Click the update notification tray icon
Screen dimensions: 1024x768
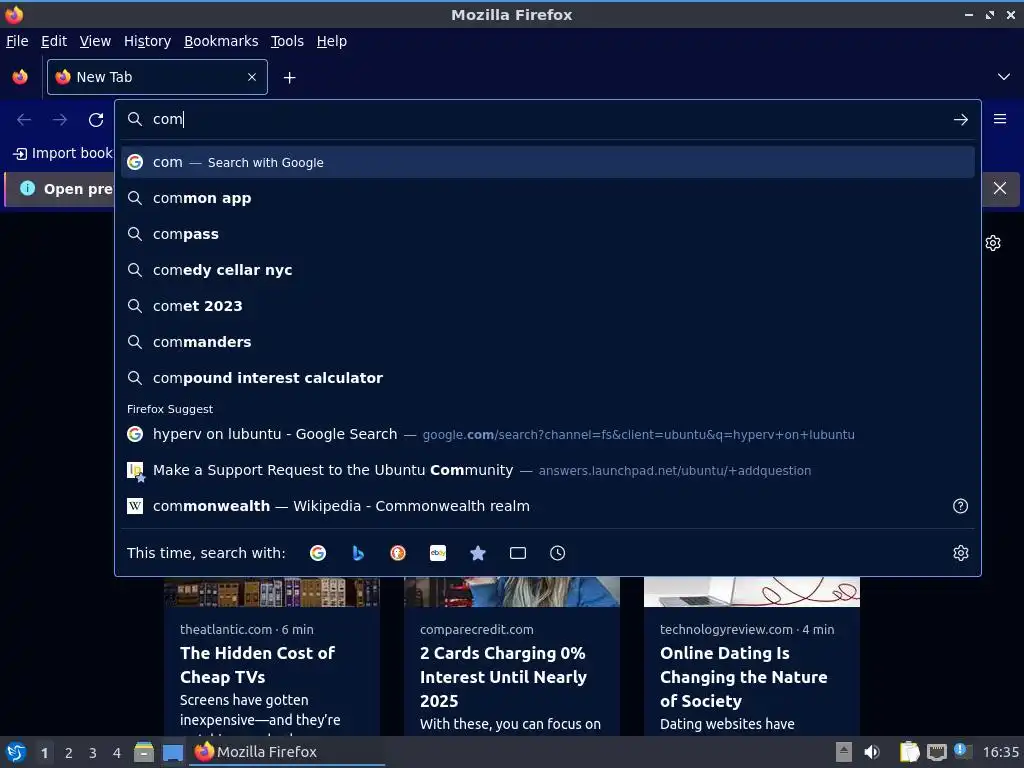(962, 751)
